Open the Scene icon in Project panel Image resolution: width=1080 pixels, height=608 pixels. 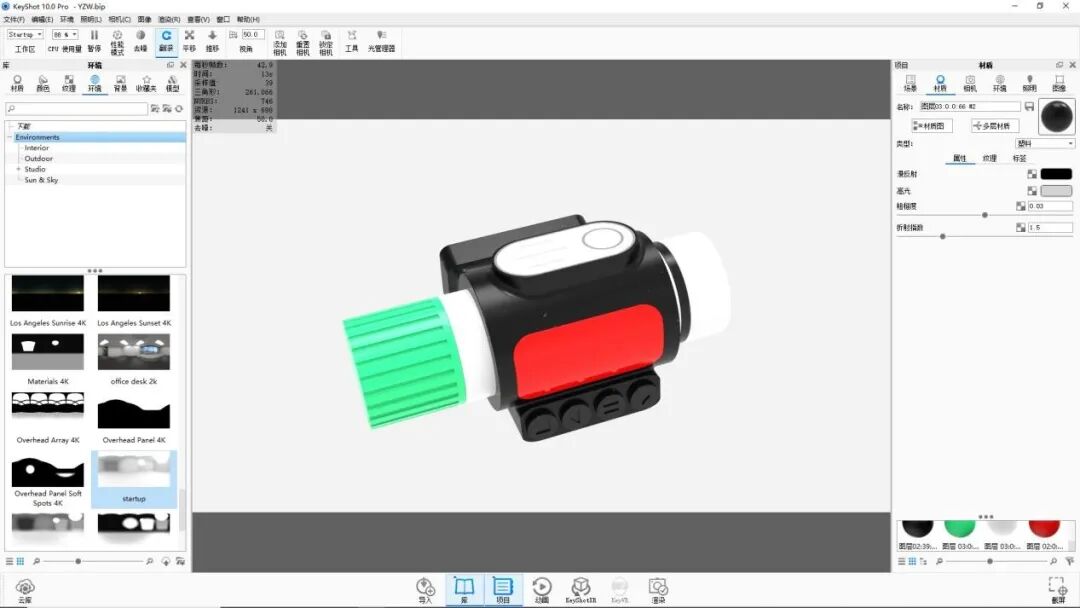(910, 80)
